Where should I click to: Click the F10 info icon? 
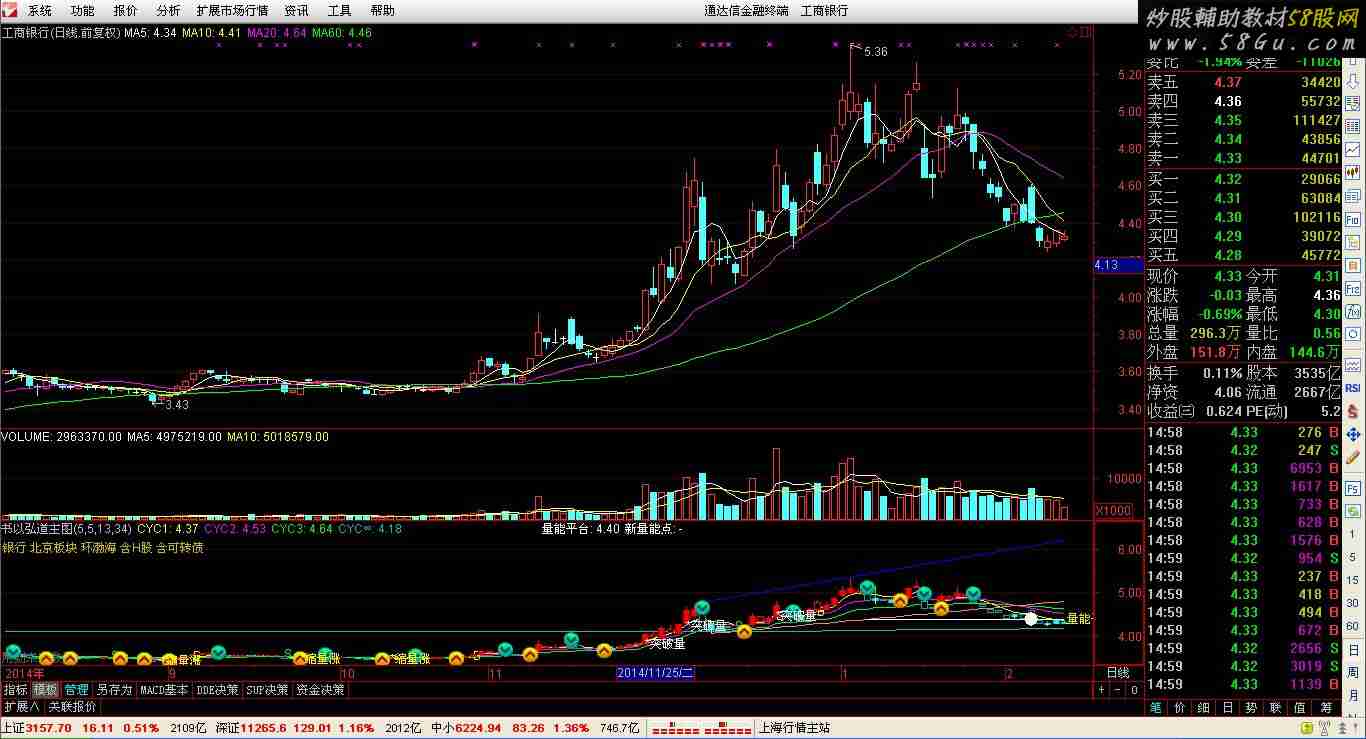1352,219
